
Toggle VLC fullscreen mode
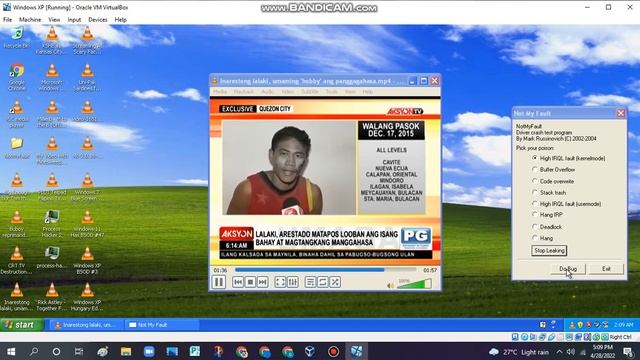click(280, 282)
